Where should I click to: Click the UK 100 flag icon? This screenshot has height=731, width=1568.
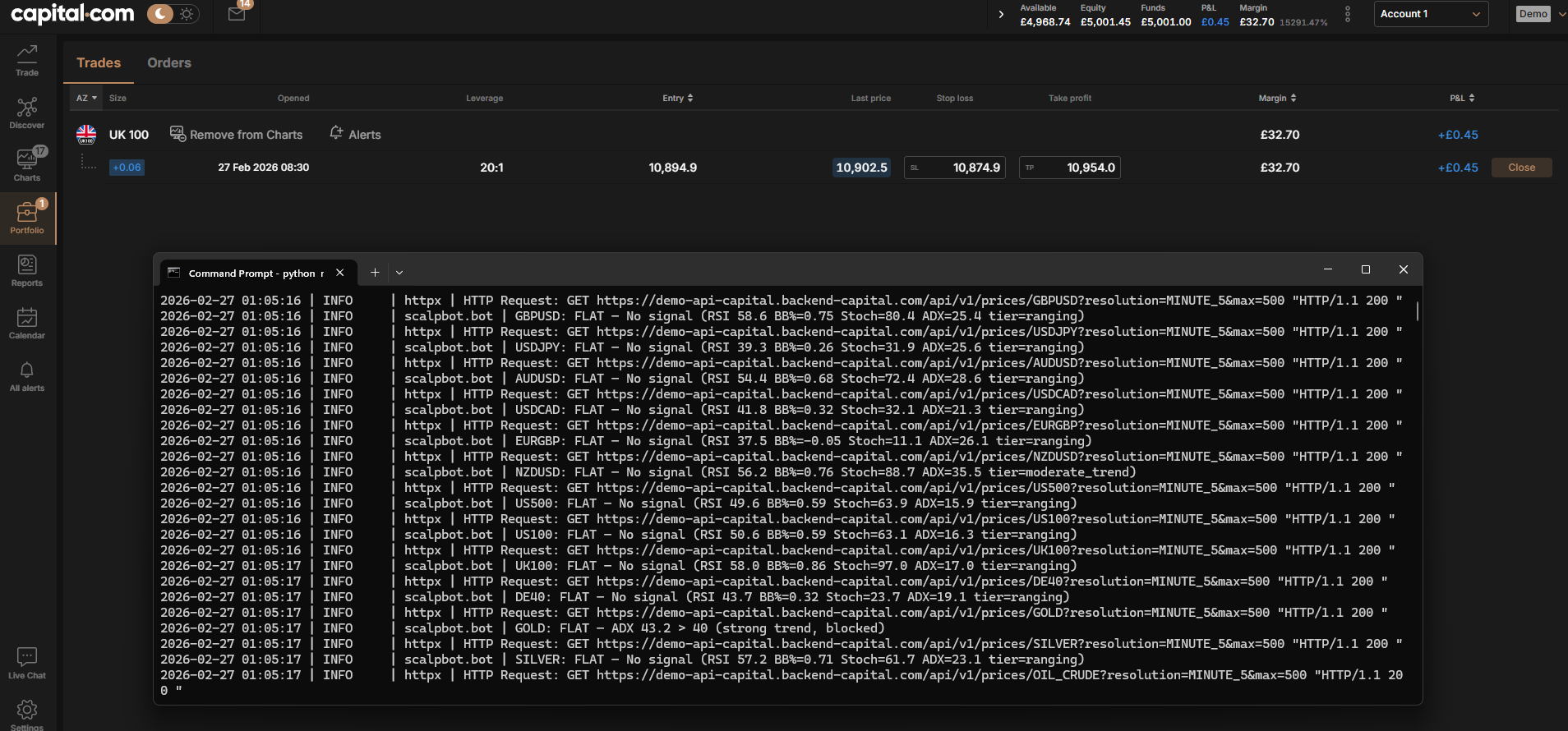(x=86, y=135)
